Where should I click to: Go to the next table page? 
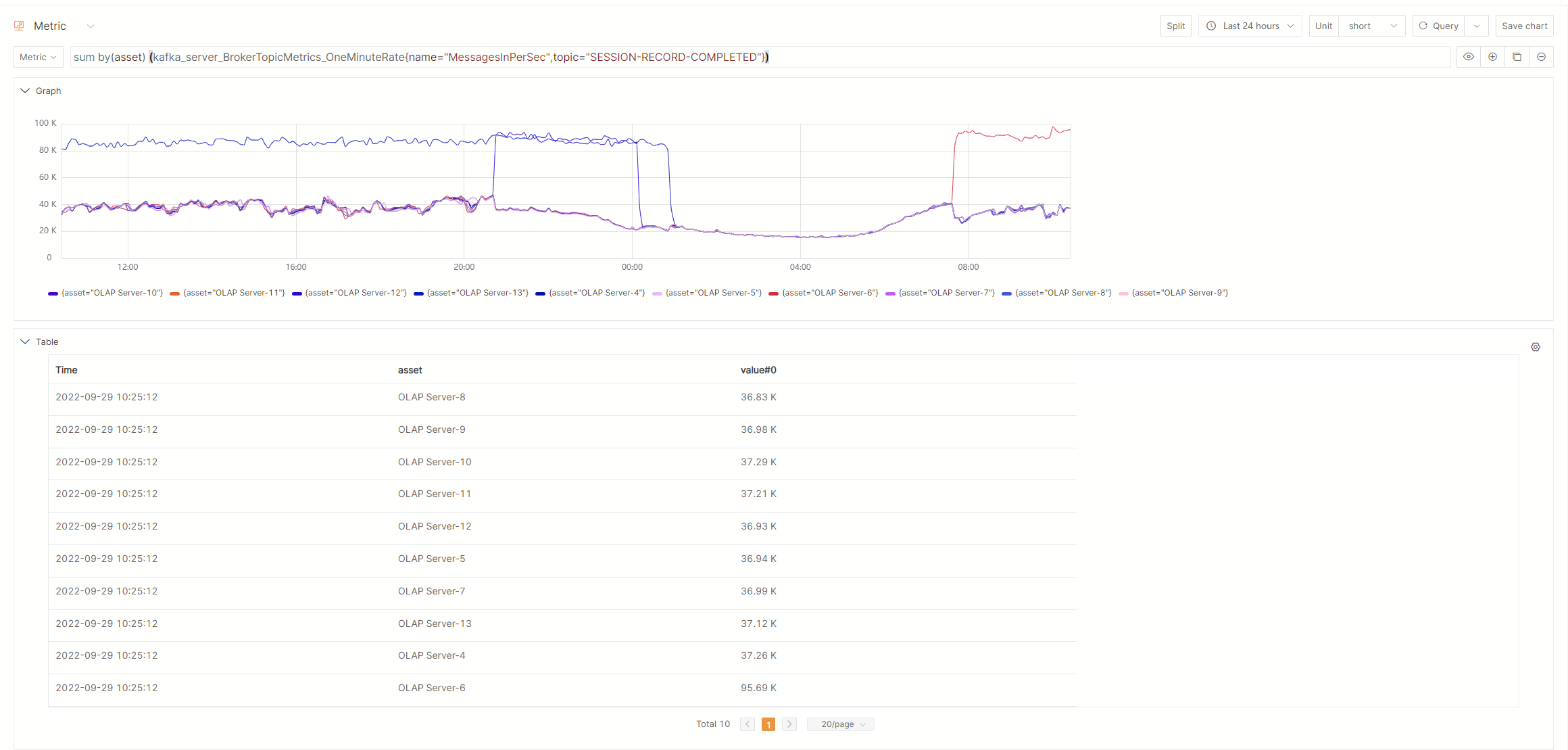[x=789, y=724]
